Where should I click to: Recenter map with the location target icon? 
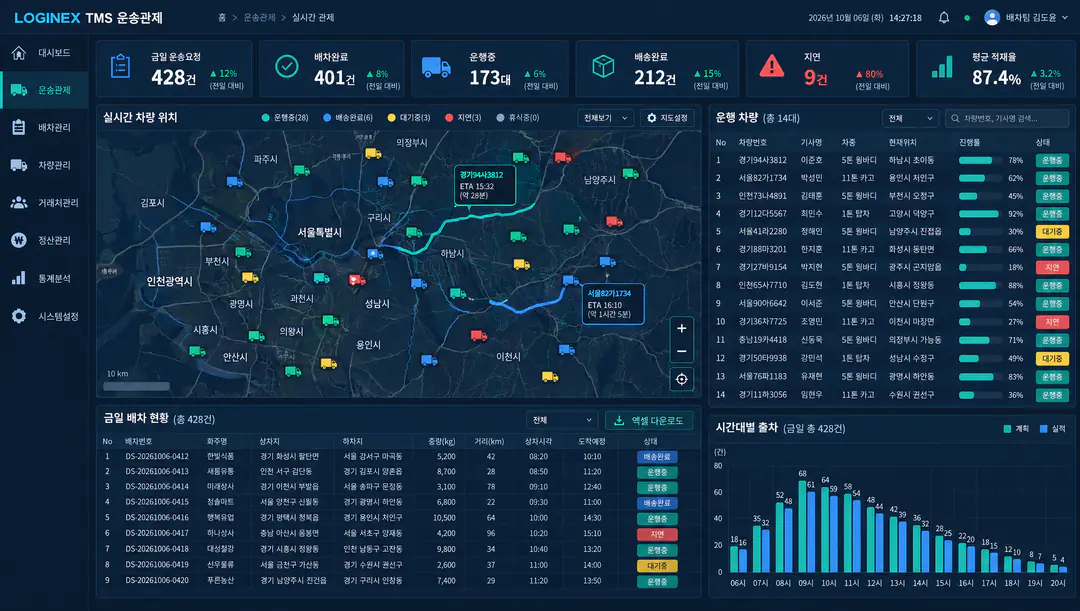(x=681, y=379)
